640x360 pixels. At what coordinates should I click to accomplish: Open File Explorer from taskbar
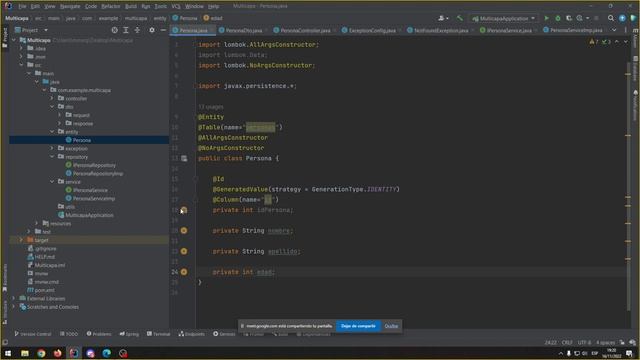(25, 353)
